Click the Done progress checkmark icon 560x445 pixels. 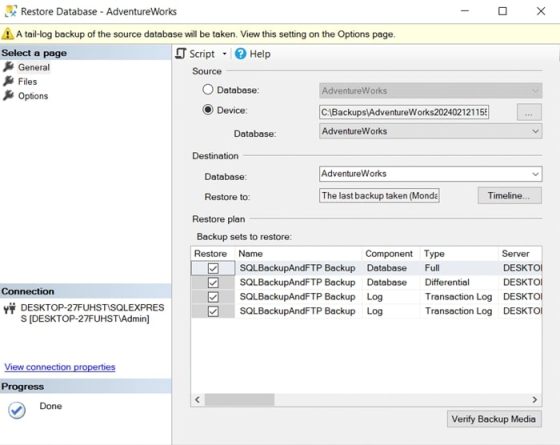(x=17, y=410)
